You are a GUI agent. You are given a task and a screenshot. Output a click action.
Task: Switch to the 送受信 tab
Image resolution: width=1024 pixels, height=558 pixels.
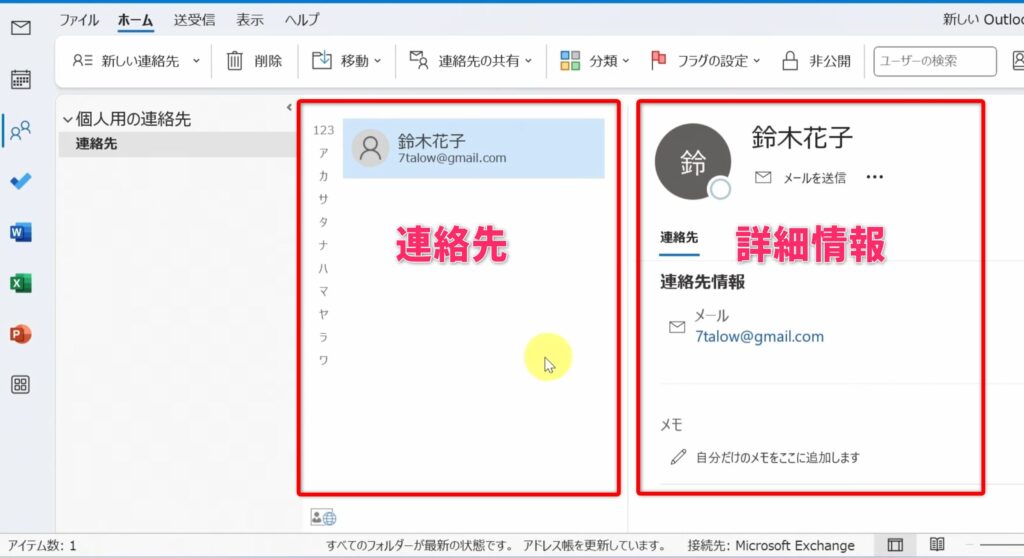click(194, 20)
